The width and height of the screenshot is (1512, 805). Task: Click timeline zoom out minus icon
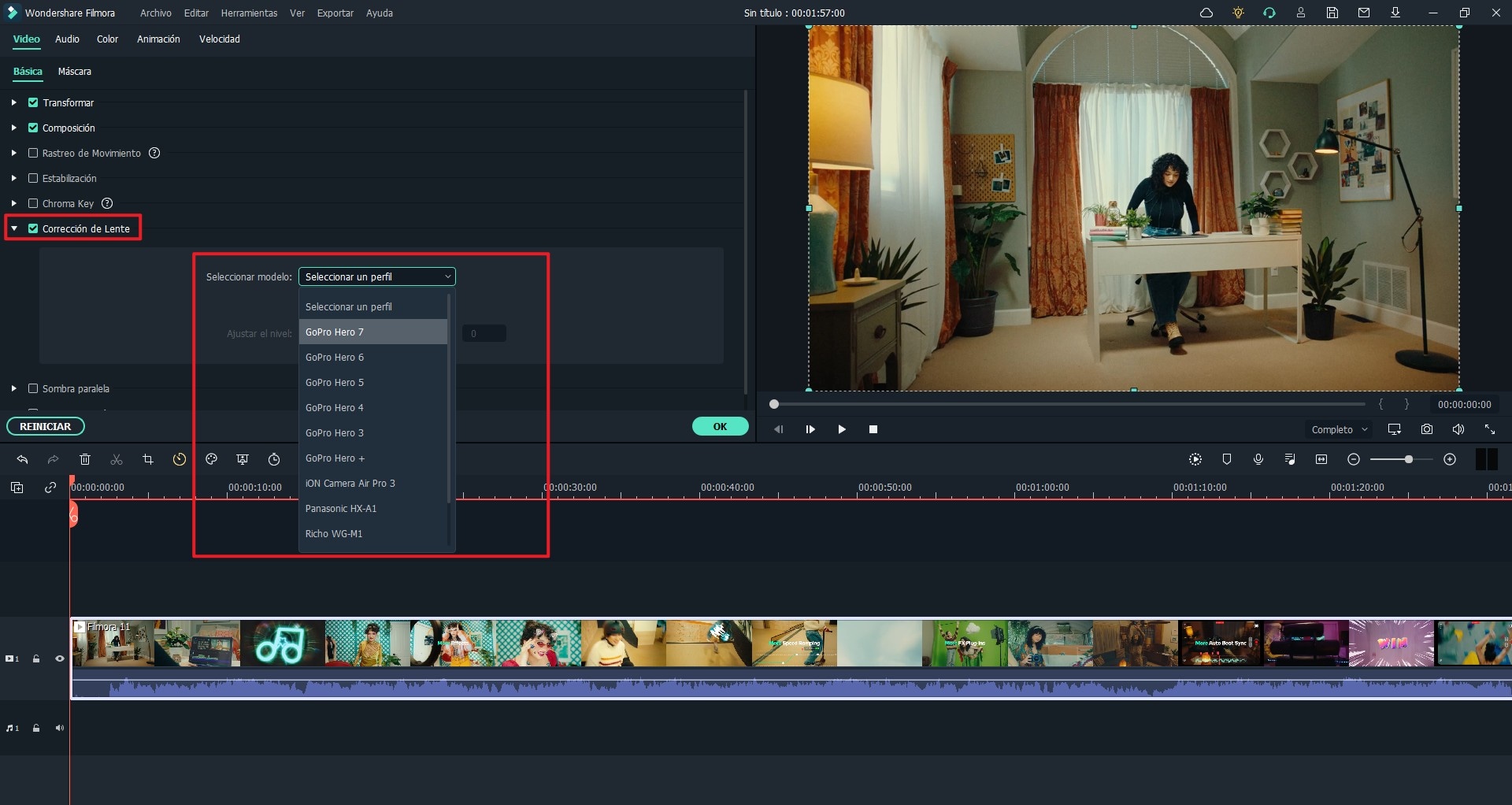1354,459
